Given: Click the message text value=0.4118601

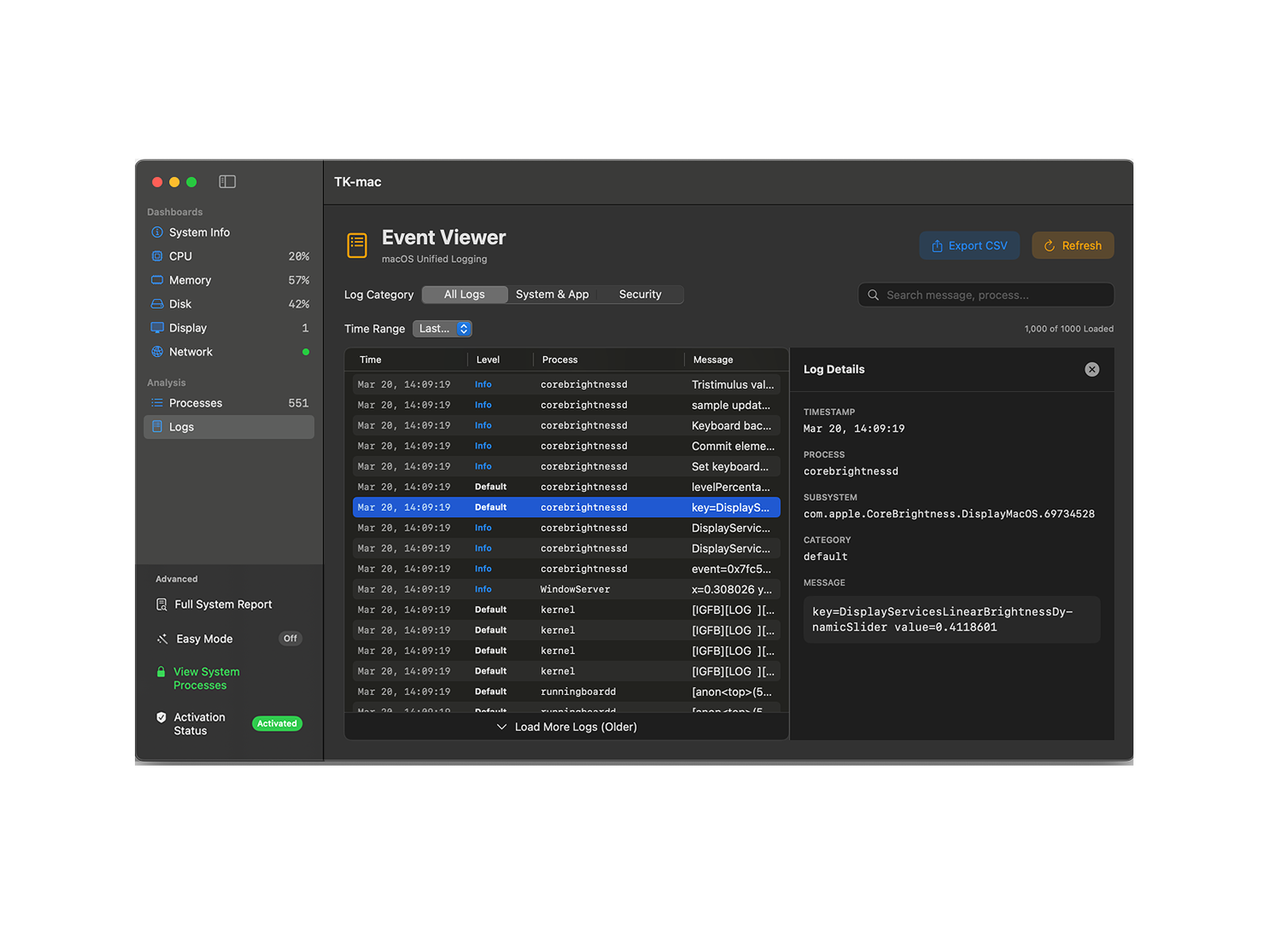Looking at the screenshot, I should pyautogui.click(x=945, y=628).
